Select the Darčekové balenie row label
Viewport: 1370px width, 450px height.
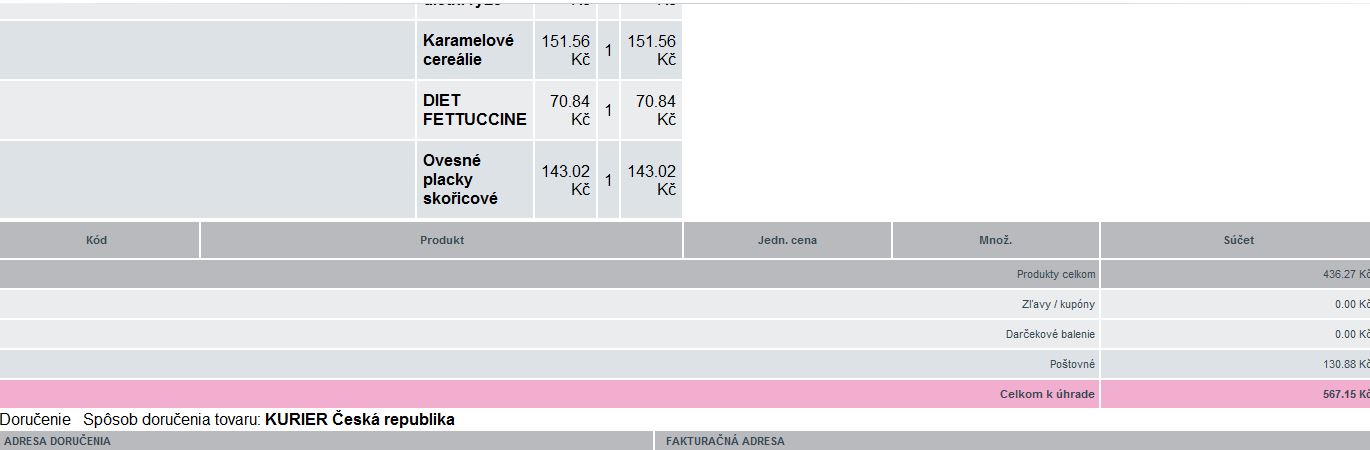[x=1050, y=334]
